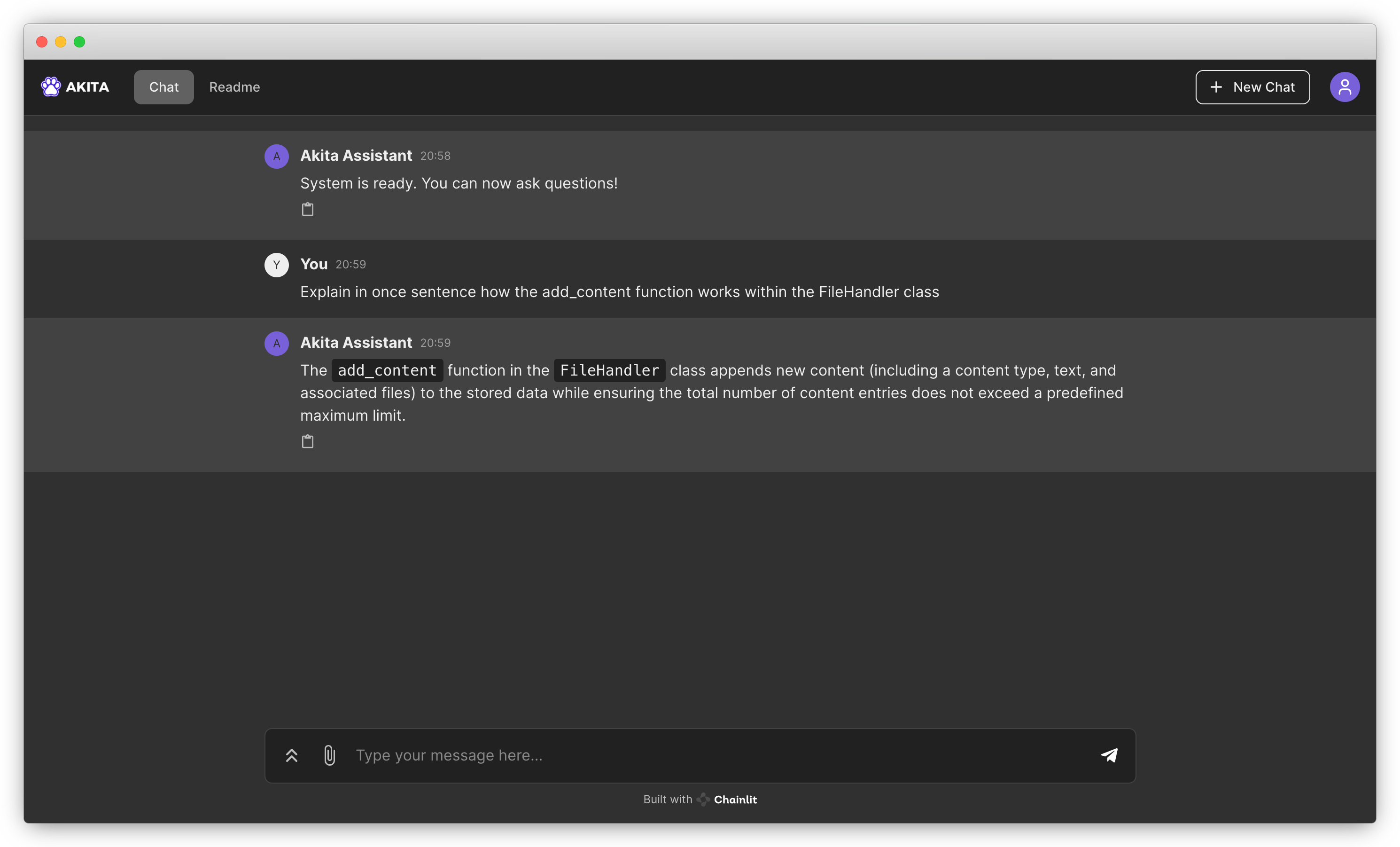Click the FileHandler inline code snippet
The width and height of the screenshot is (1400, 847).
[x=609, y=371]
